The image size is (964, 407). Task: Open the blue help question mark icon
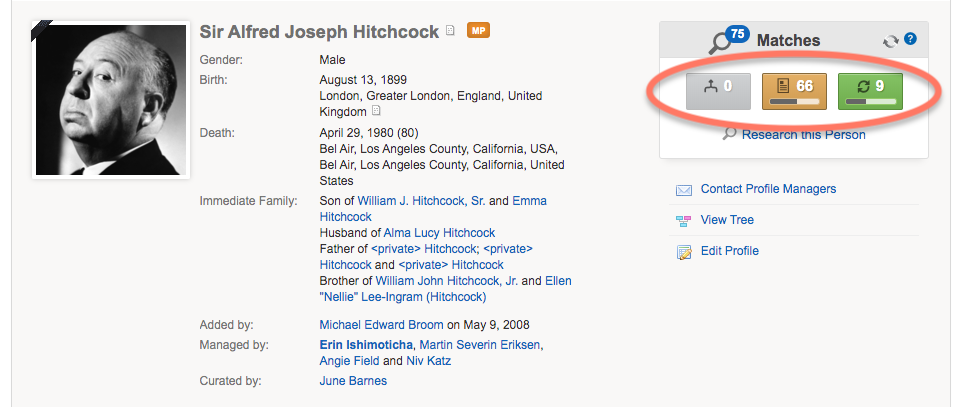pyautogui.click(x=911, y=39)
